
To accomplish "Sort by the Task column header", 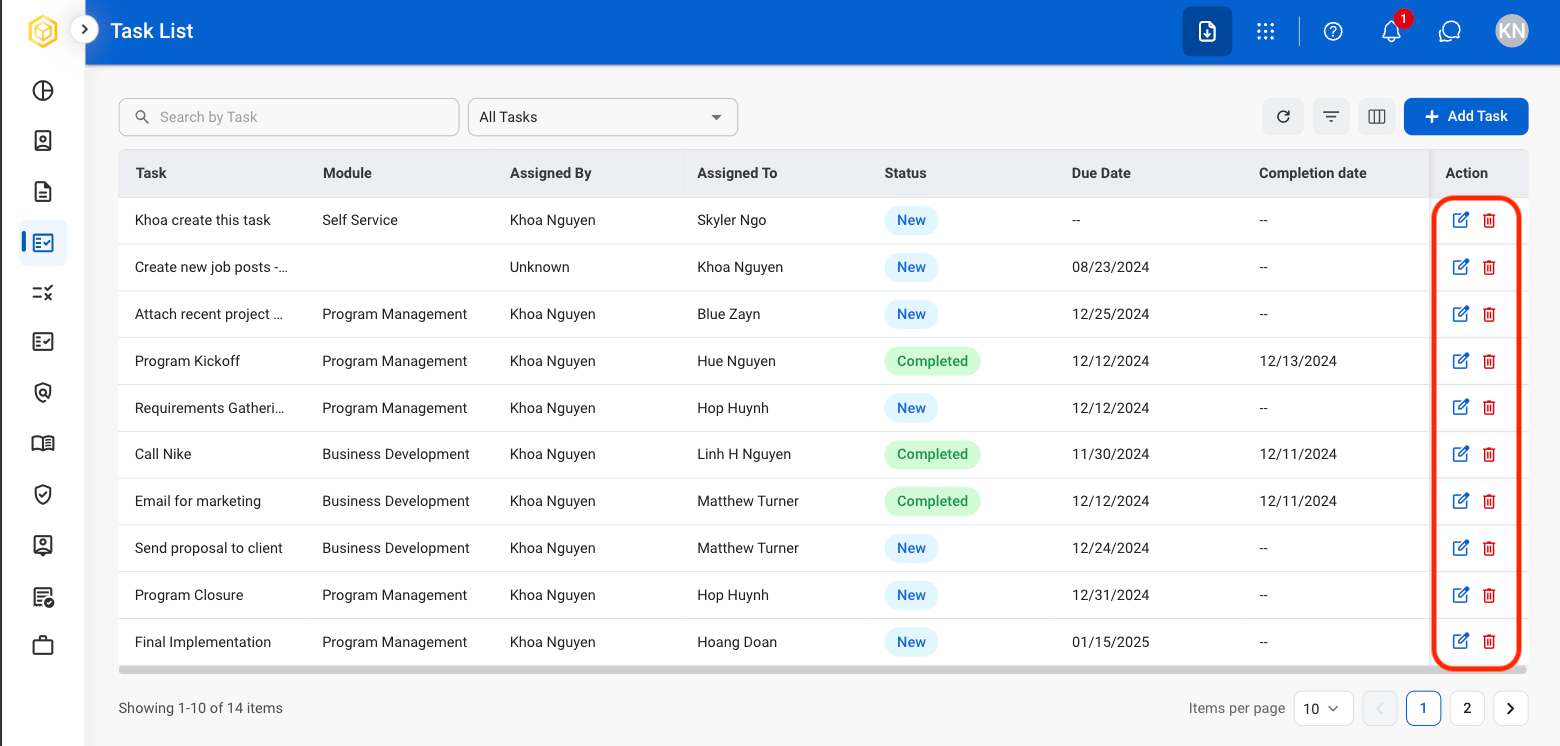I will [x=151, y=173].
